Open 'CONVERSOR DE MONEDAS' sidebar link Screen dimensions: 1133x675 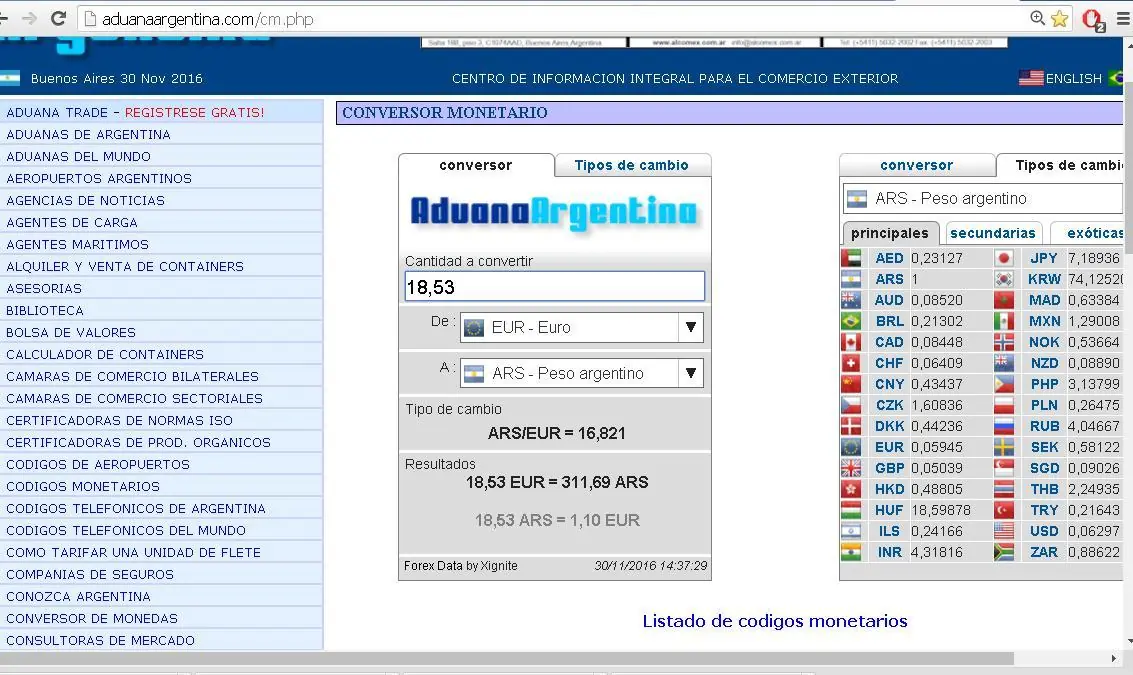[x=92, y=619]
